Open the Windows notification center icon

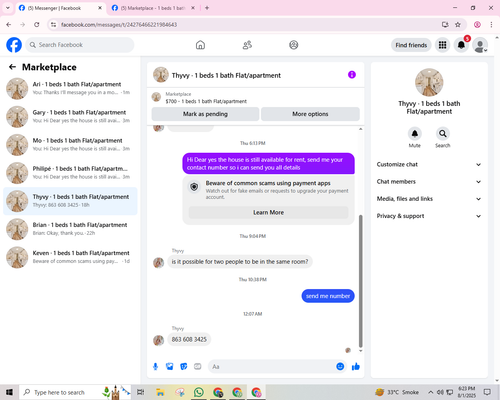click(487, 392)
